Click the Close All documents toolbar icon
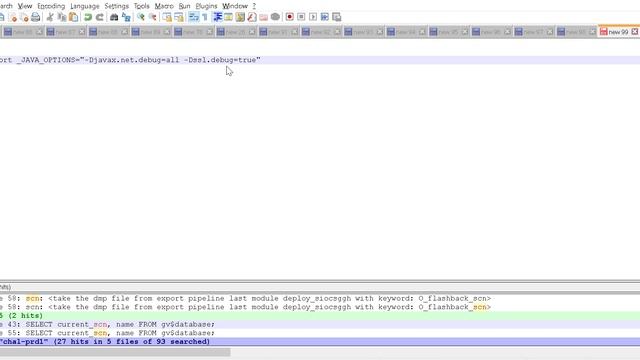Image resolution: width=640 pixels, height=360 pixels. pyautogui.click(x=24, y=17)
